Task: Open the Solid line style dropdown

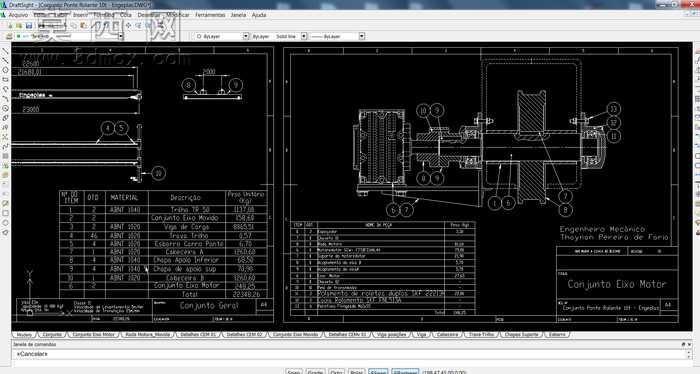Action: 304,36
